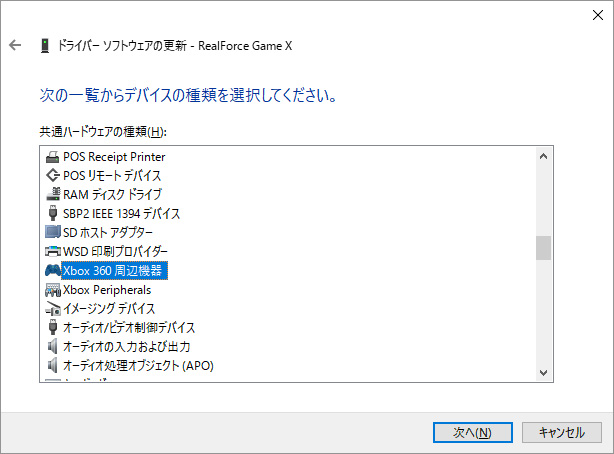Click the POS Receipt Printer icon
The height and width of the screenshot is (454, 614).
point(52,157)
